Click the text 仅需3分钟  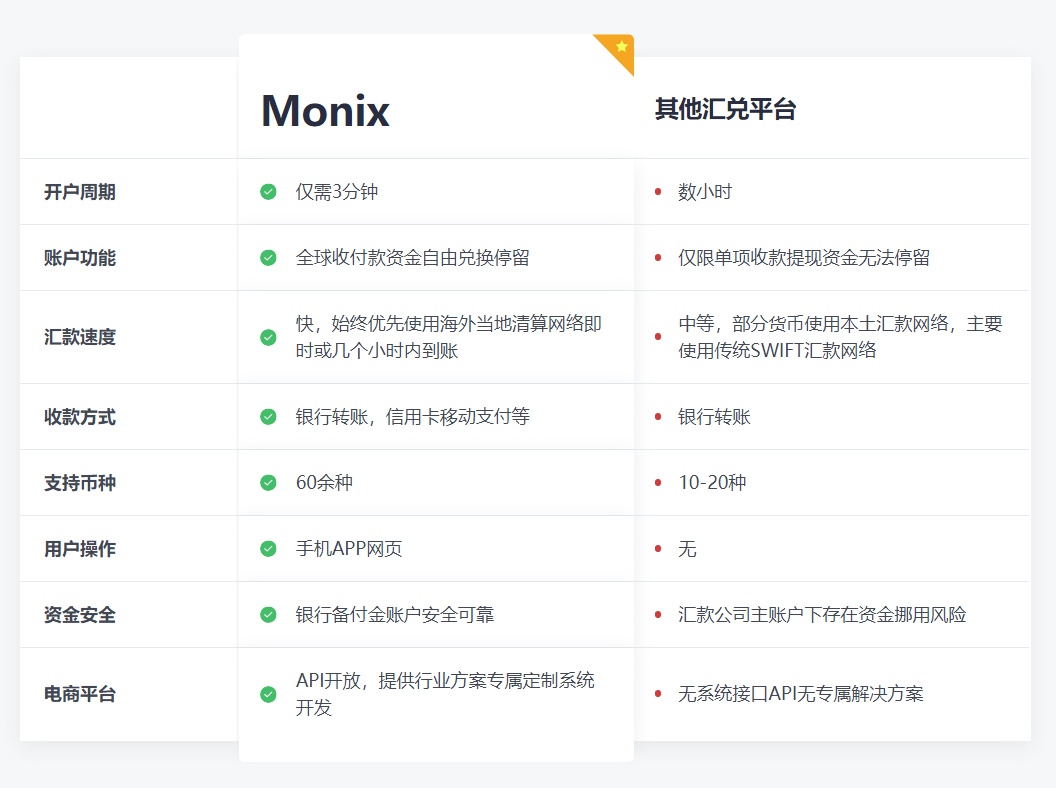(337, 192)
